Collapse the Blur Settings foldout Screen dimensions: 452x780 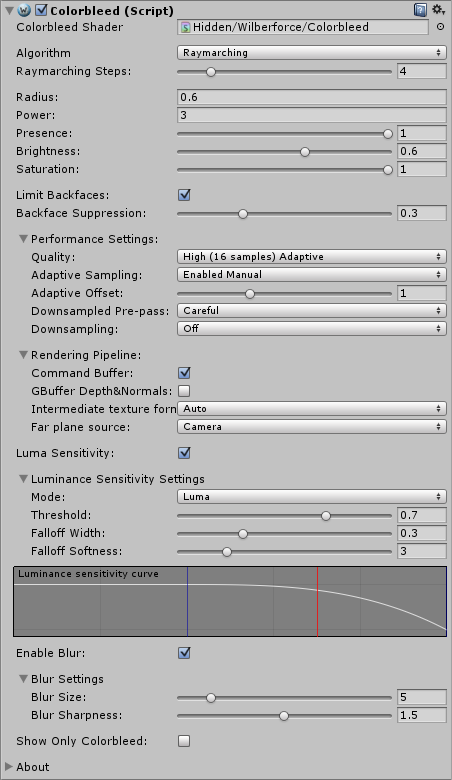coord(23,679)
